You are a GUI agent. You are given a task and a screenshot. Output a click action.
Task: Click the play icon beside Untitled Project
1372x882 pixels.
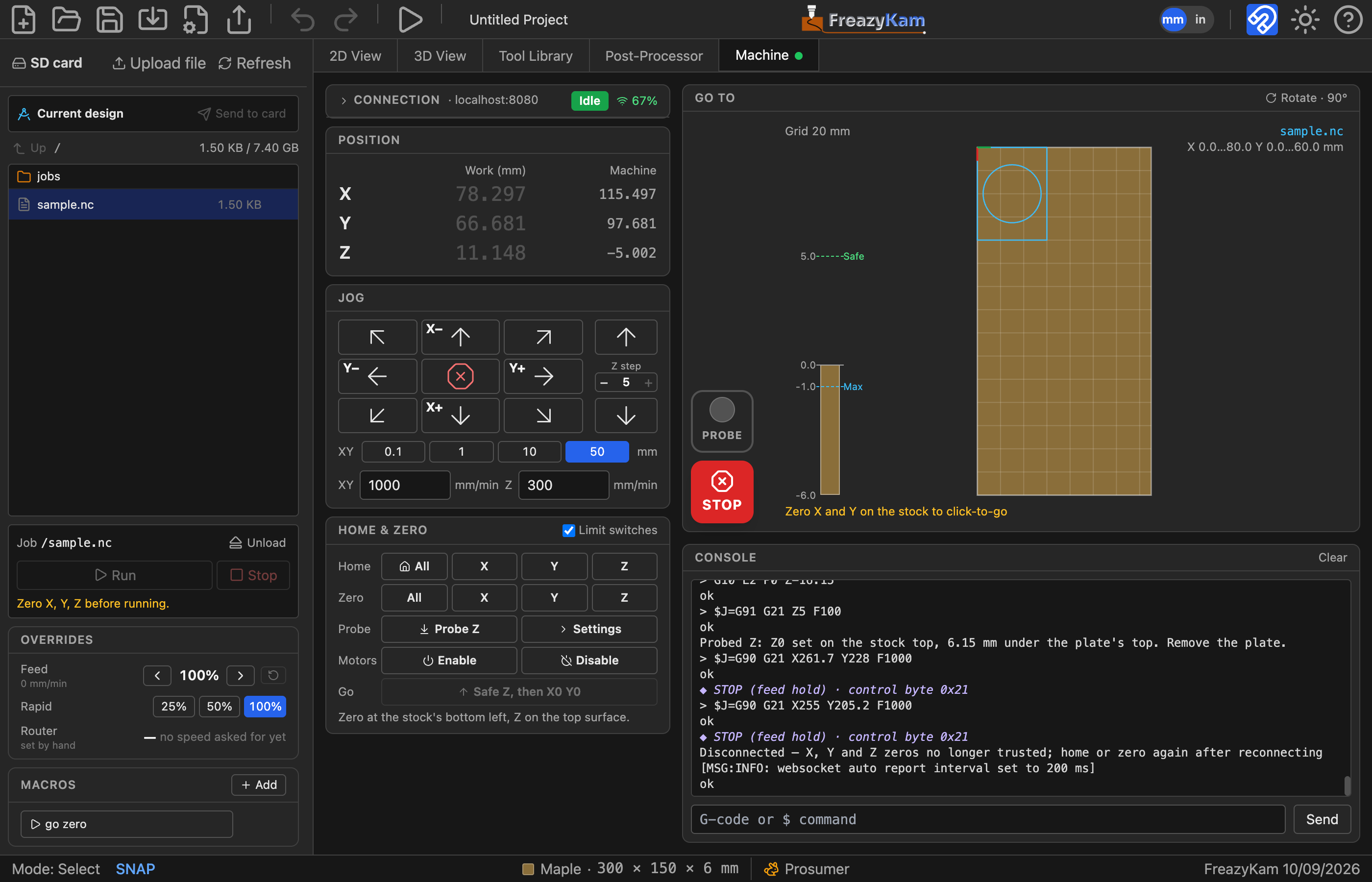(x=410, y=20)
